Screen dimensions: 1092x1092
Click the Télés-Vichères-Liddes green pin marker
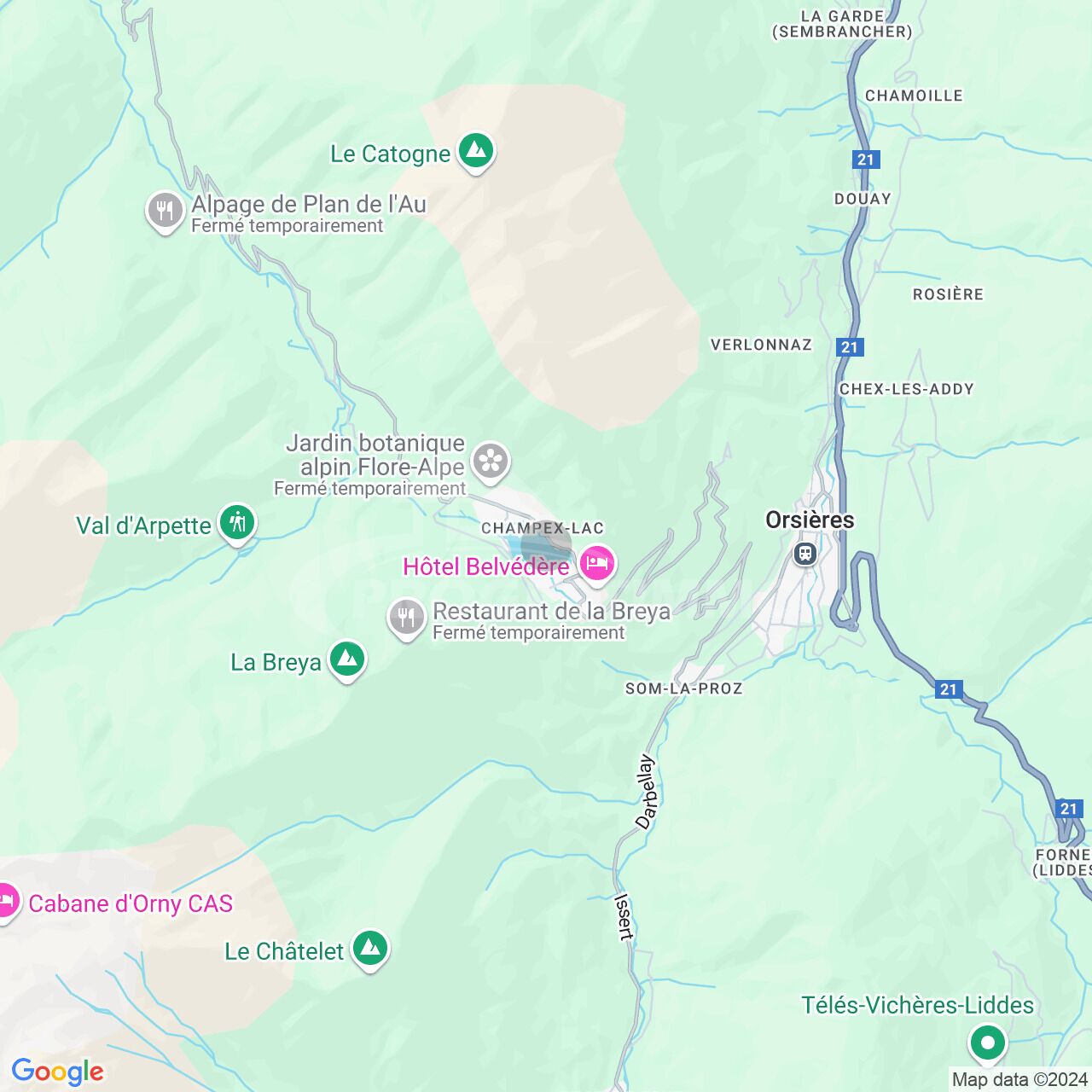pyautogui.click(x=988, y=1043)
